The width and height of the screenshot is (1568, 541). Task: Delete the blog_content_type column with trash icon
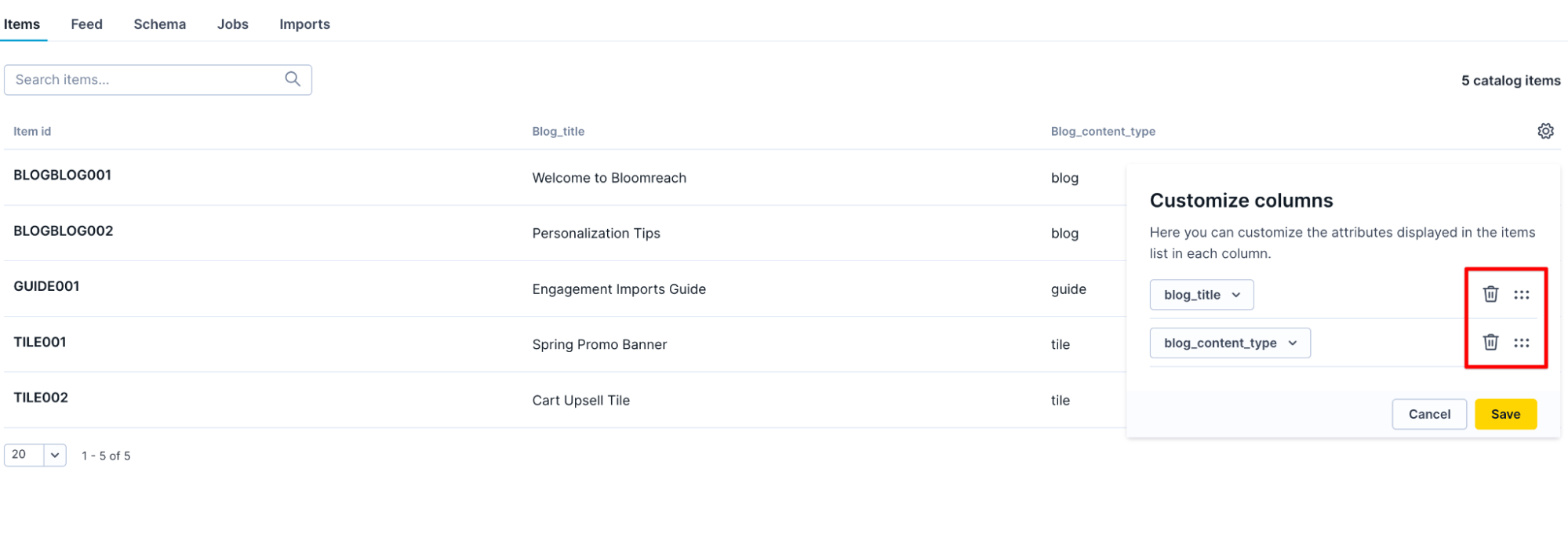[x=1488, y=343]
